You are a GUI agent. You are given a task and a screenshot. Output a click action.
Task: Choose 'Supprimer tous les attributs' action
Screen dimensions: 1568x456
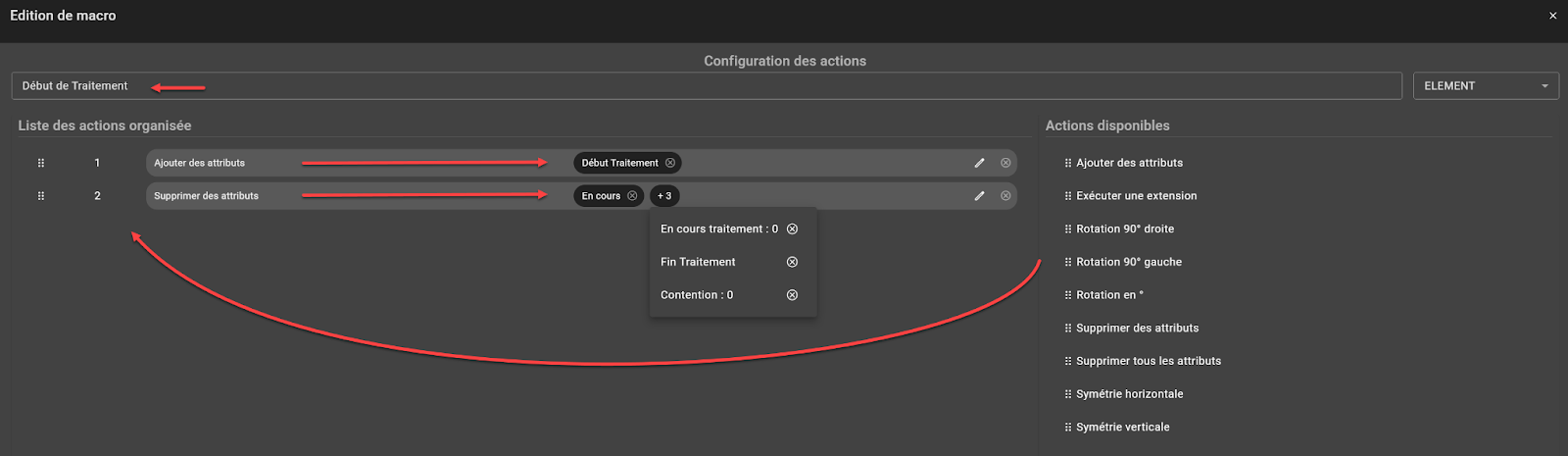[x=1148, y=361]
